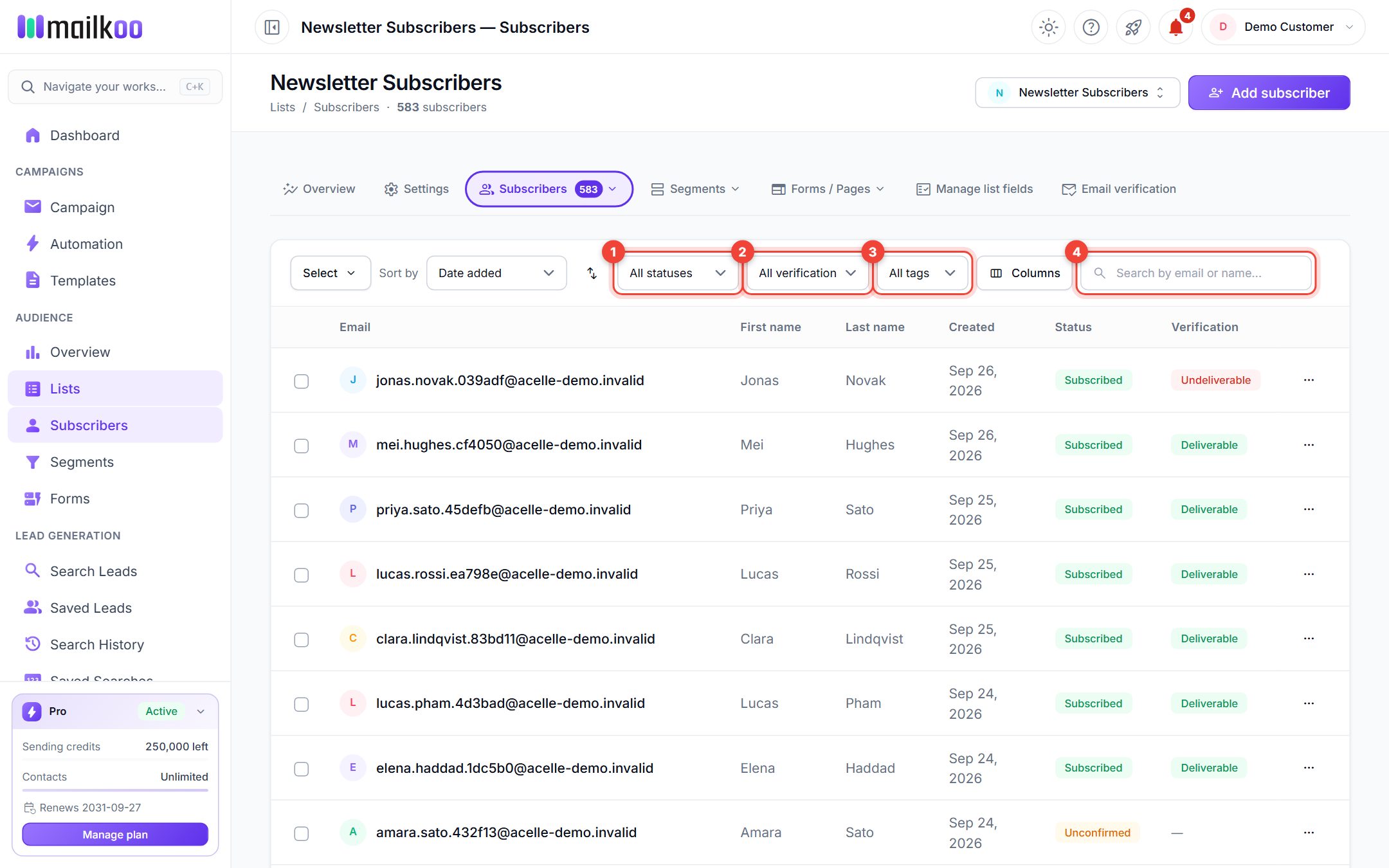The width and height of the screenshot is (1389, 868).
Task: Reverse sort order arrows icon
Action: (592, 273)
